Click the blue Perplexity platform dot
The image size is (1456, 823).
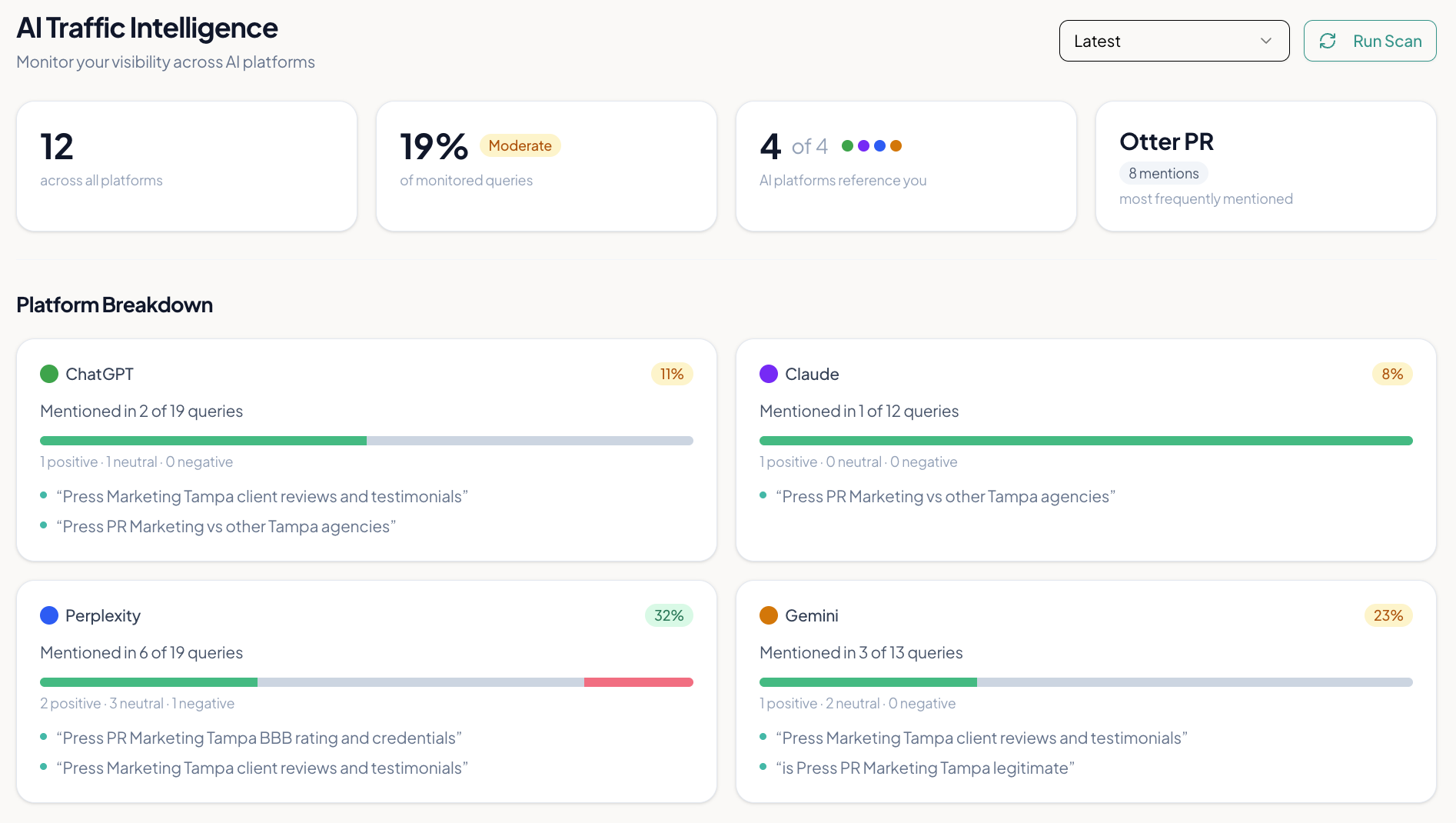tap(49, 615)
